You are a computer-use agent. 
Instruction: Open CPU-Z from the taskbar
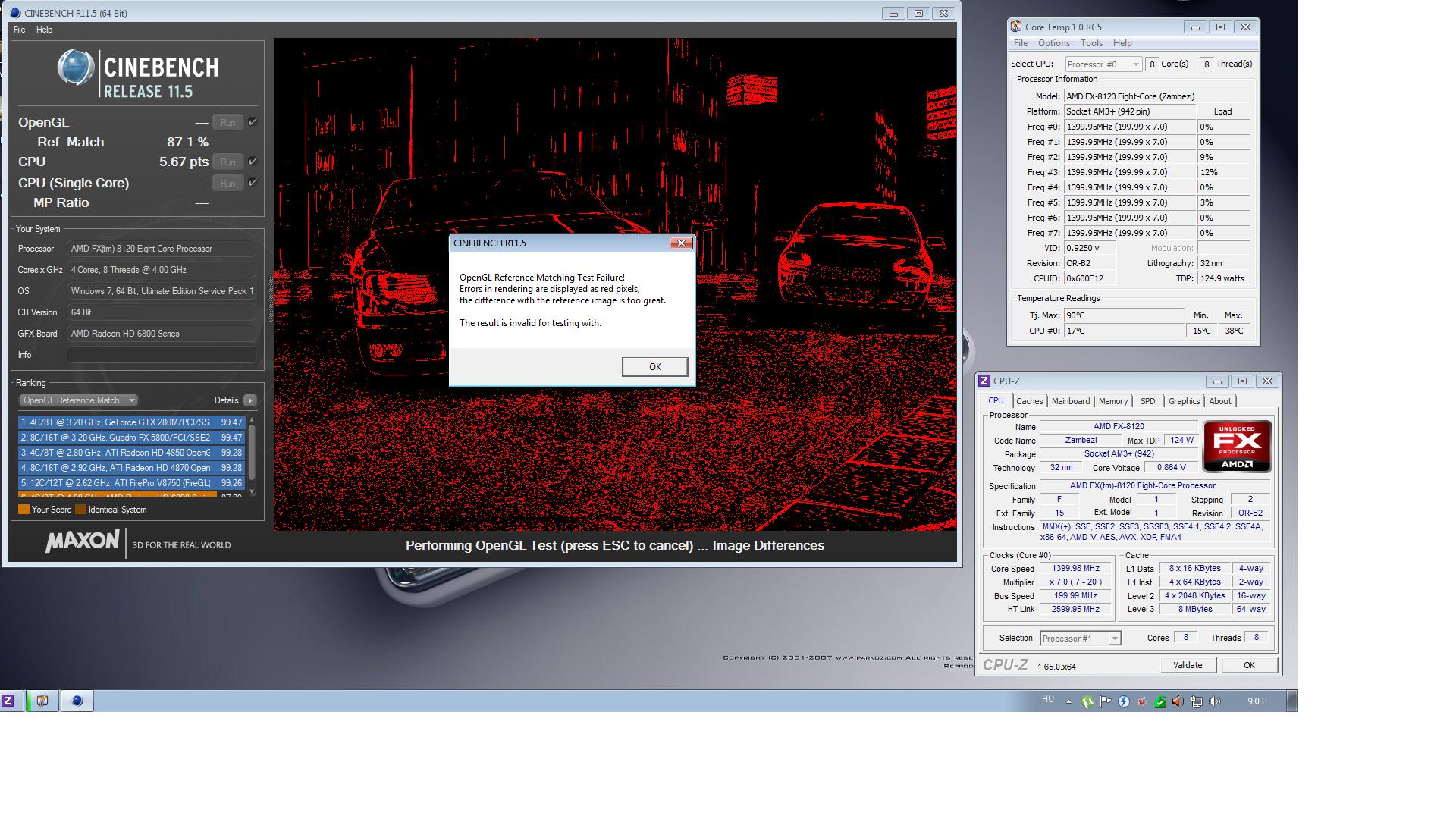pyautogui.click(x=8, y=701)
